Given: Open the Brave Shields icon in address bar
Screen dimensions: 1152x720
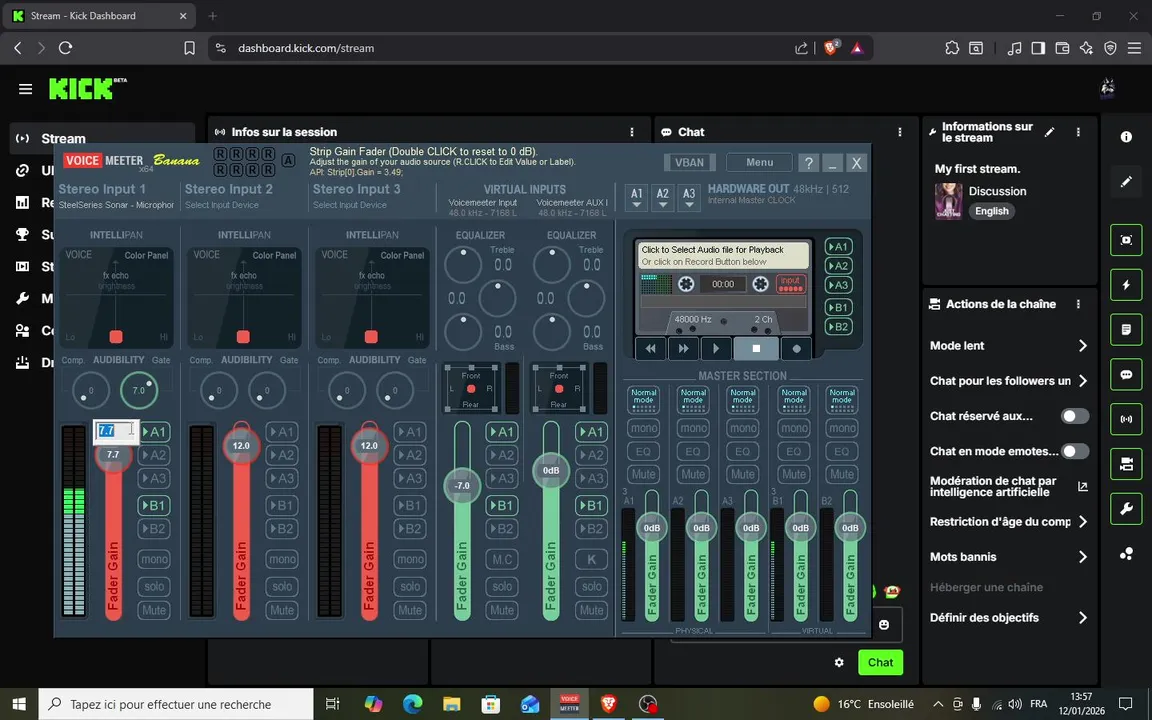Looking at the screenshot, I should click(x=832, y=48).
